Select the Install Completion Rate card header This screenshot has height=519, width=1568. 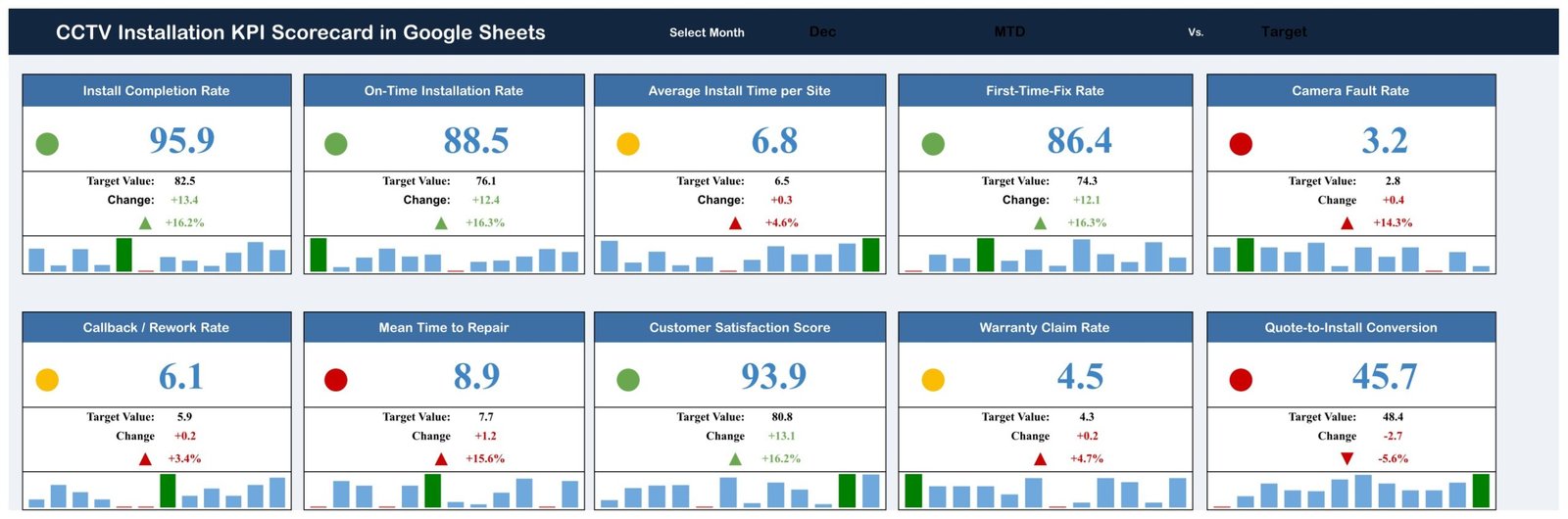coord(157,91)
